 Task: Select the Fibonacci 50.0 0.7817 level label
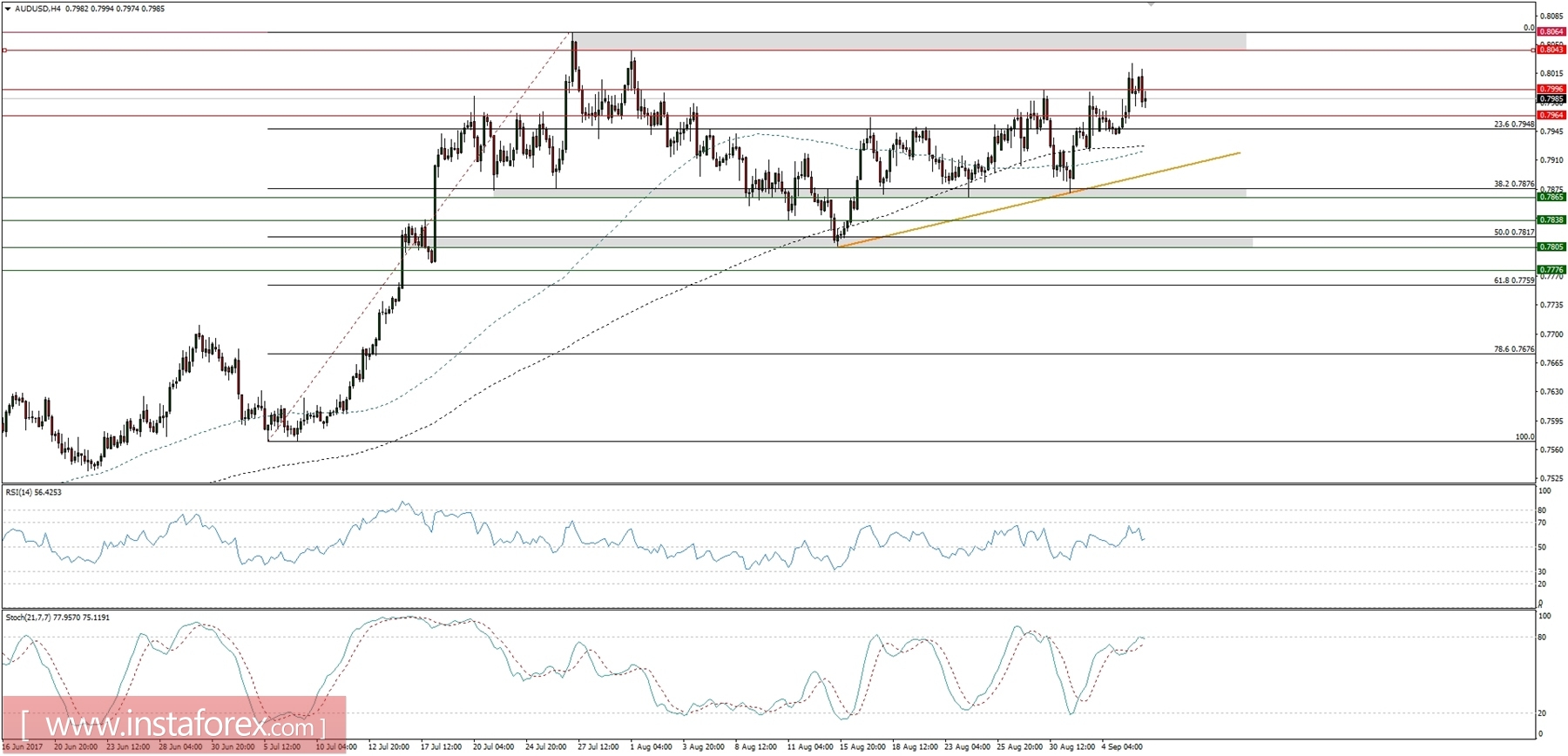tap(1514, 233)
